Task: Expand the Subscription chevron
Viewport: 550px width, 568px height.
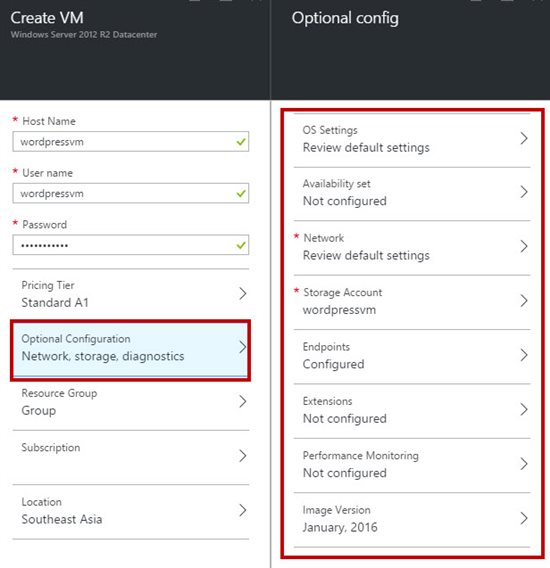Action: click(x=243, y=456)
